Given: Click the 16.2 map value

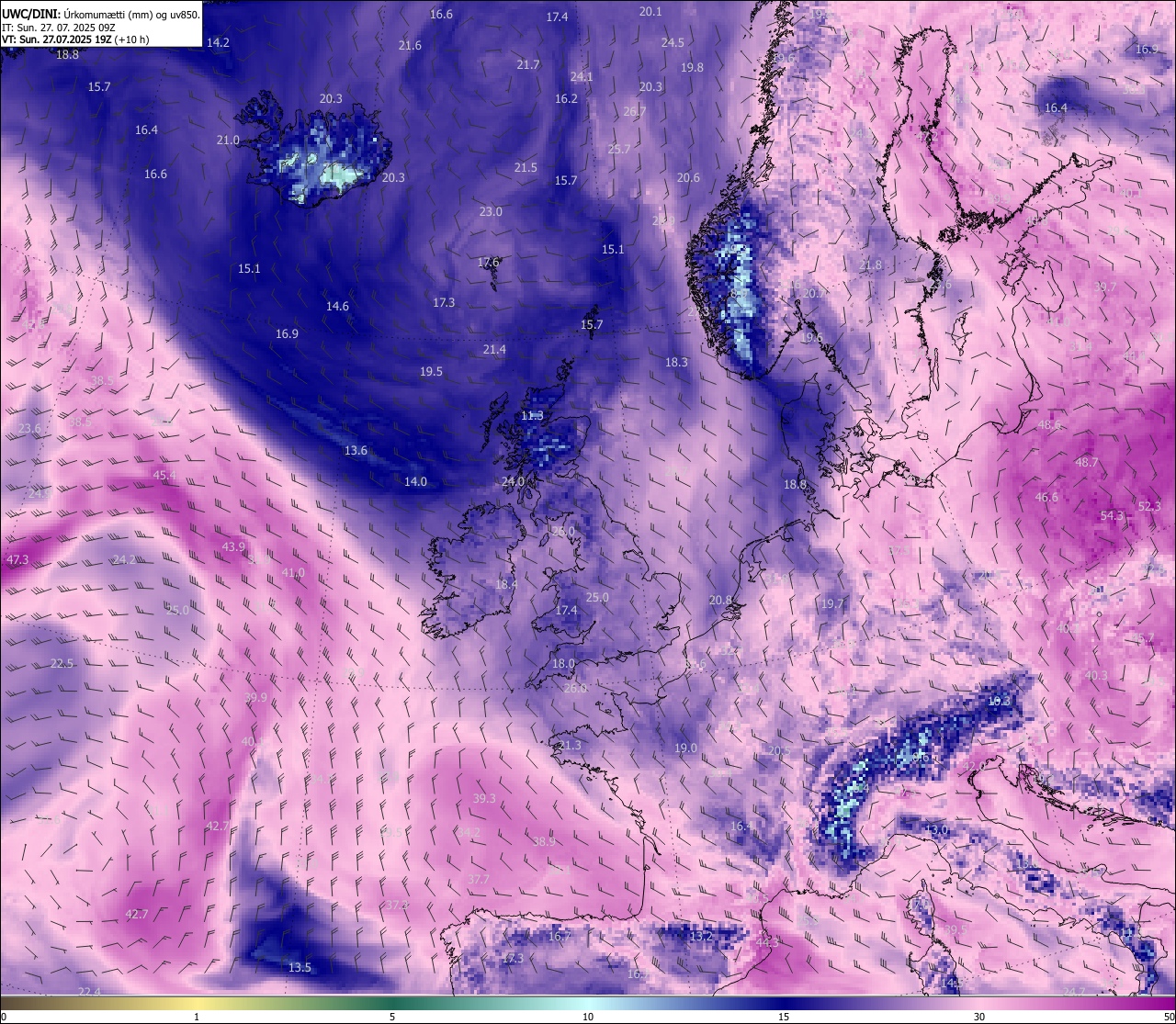Looking at the screenshot, I should click(566, 98).
